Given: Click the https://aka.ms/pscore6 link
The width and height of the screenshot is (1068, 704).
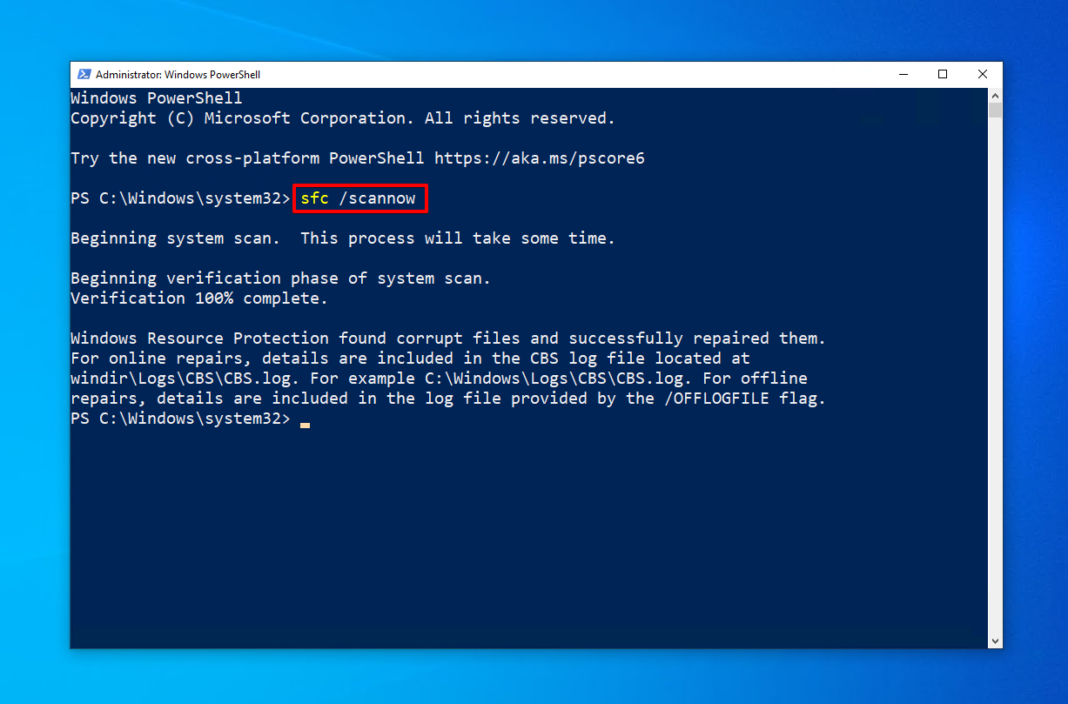Looking at the screenshot, I should pyautogui.click(x=540, y=157).
